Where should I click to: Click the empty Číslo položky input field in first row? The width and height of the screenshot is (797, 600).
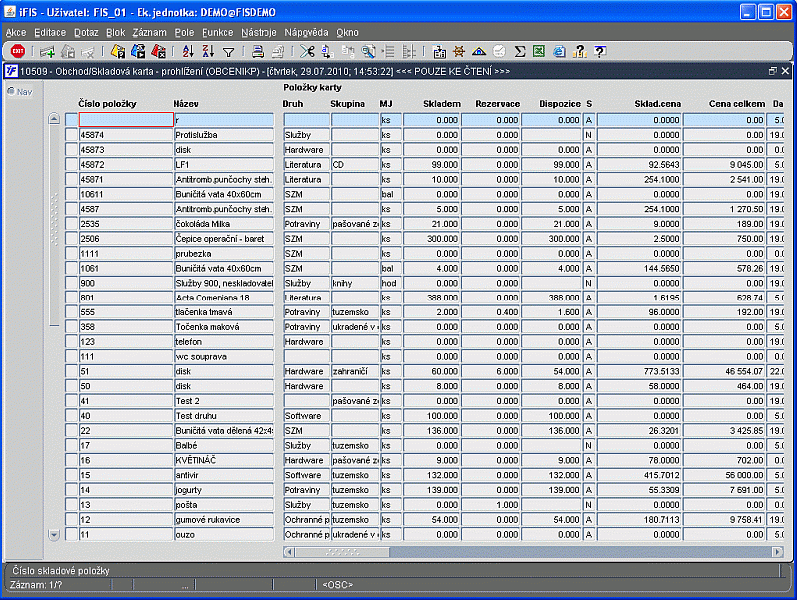pos(126,119)
